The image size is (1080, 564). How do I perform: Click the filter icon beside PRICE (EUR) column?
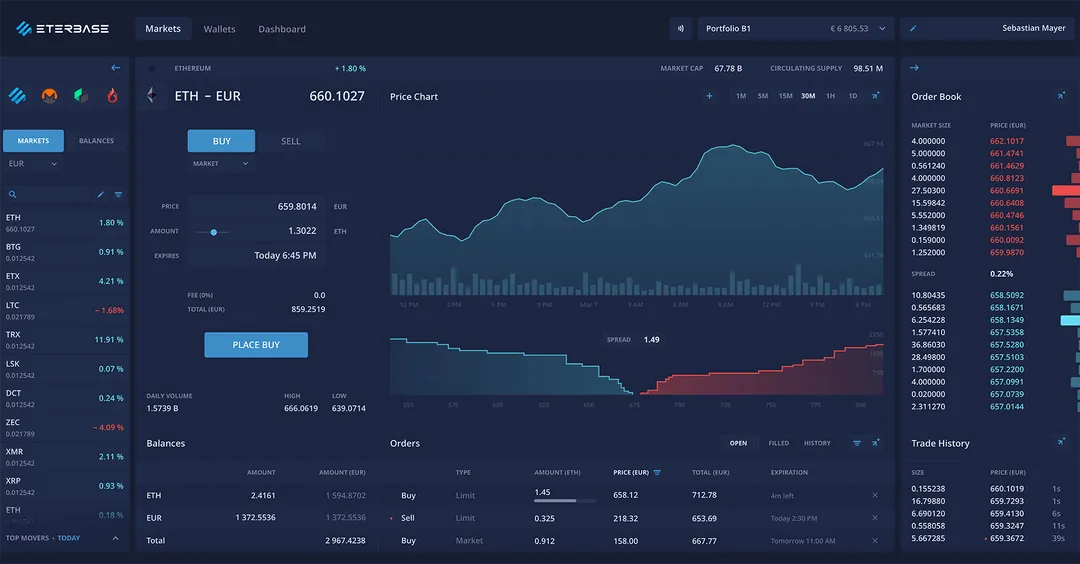tap(657, 472)
